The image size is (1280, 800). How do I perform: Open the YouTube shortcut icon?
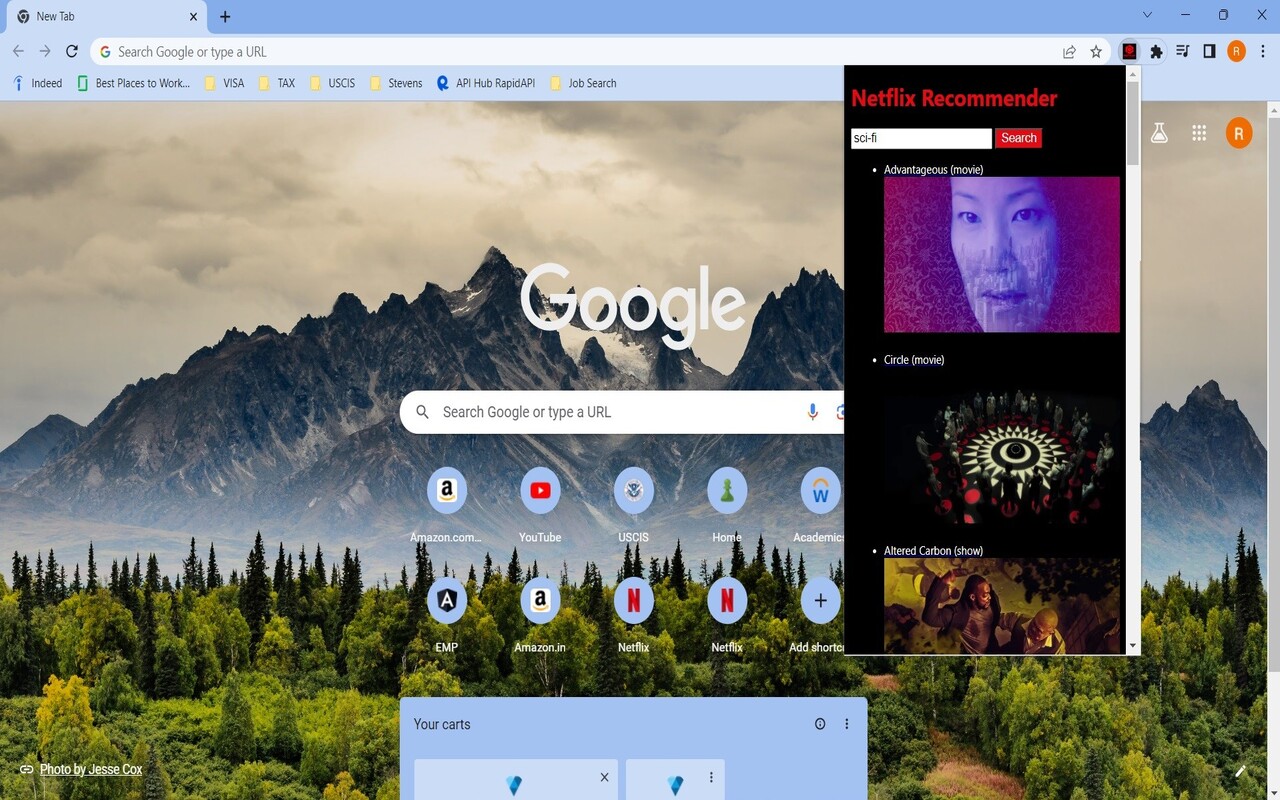(x=540, y=490)
